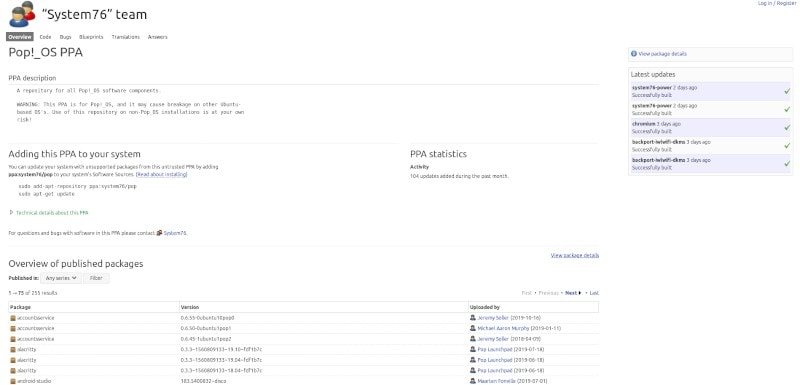Image resolution: width=800 pixels, height=385 pixels.
Task: Click person icon beside Jeremy Soller (2019-10-16)
Action: [x=473, y=318]
